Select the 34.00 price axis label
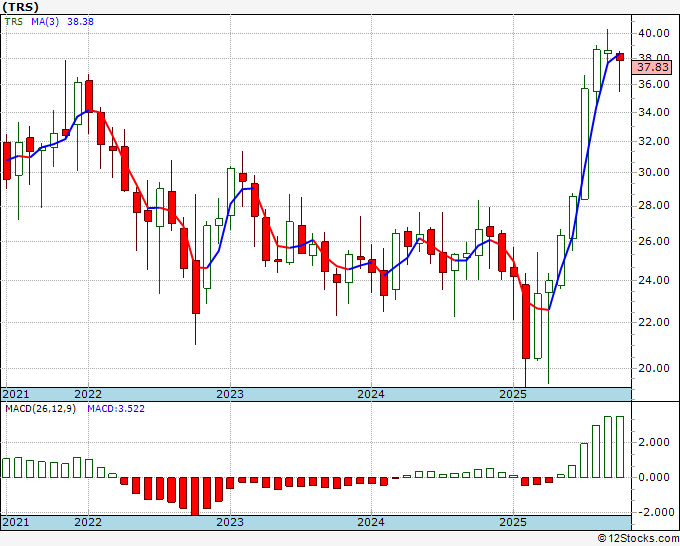 654,113
